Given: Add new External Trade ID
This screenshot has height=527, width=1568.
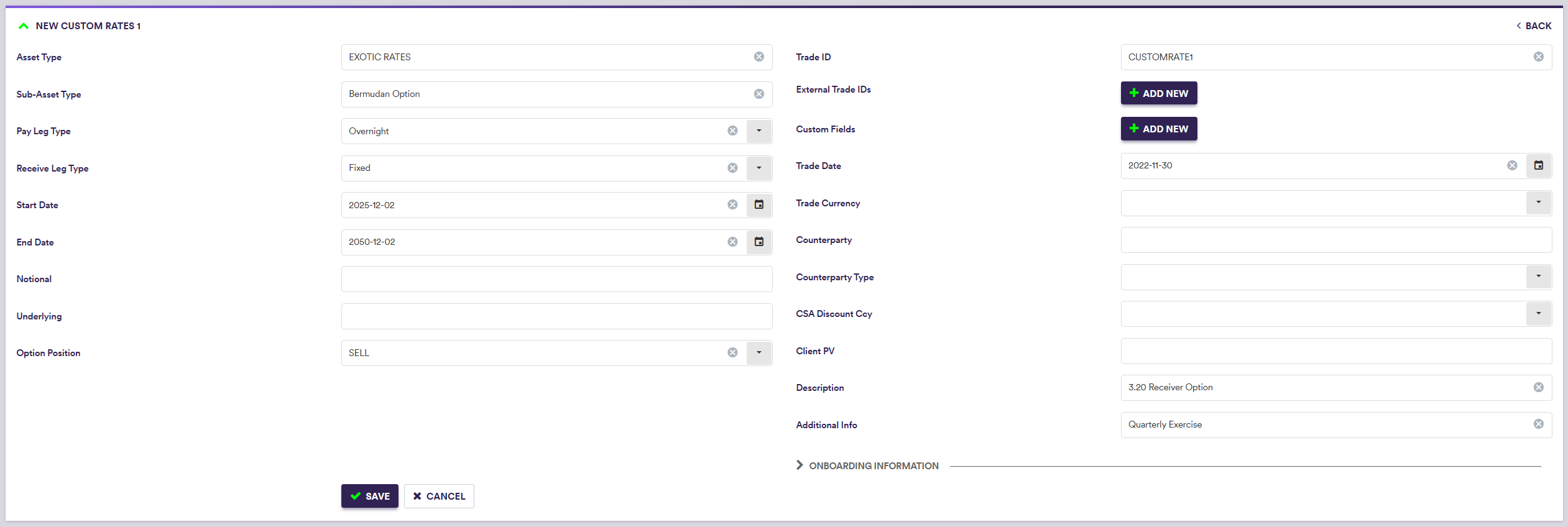Looking at the screenshot, I should click(1158, 93).
